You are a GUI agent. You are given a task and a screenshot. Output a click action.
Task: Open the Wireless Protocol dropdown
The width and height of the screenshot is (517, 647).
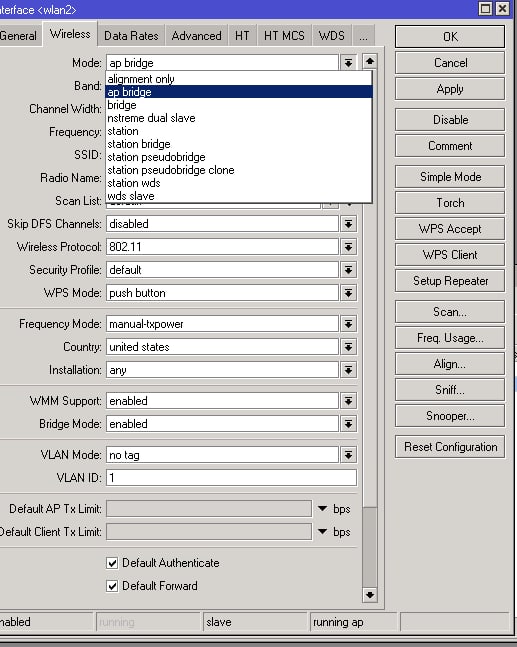pos(348,247)
